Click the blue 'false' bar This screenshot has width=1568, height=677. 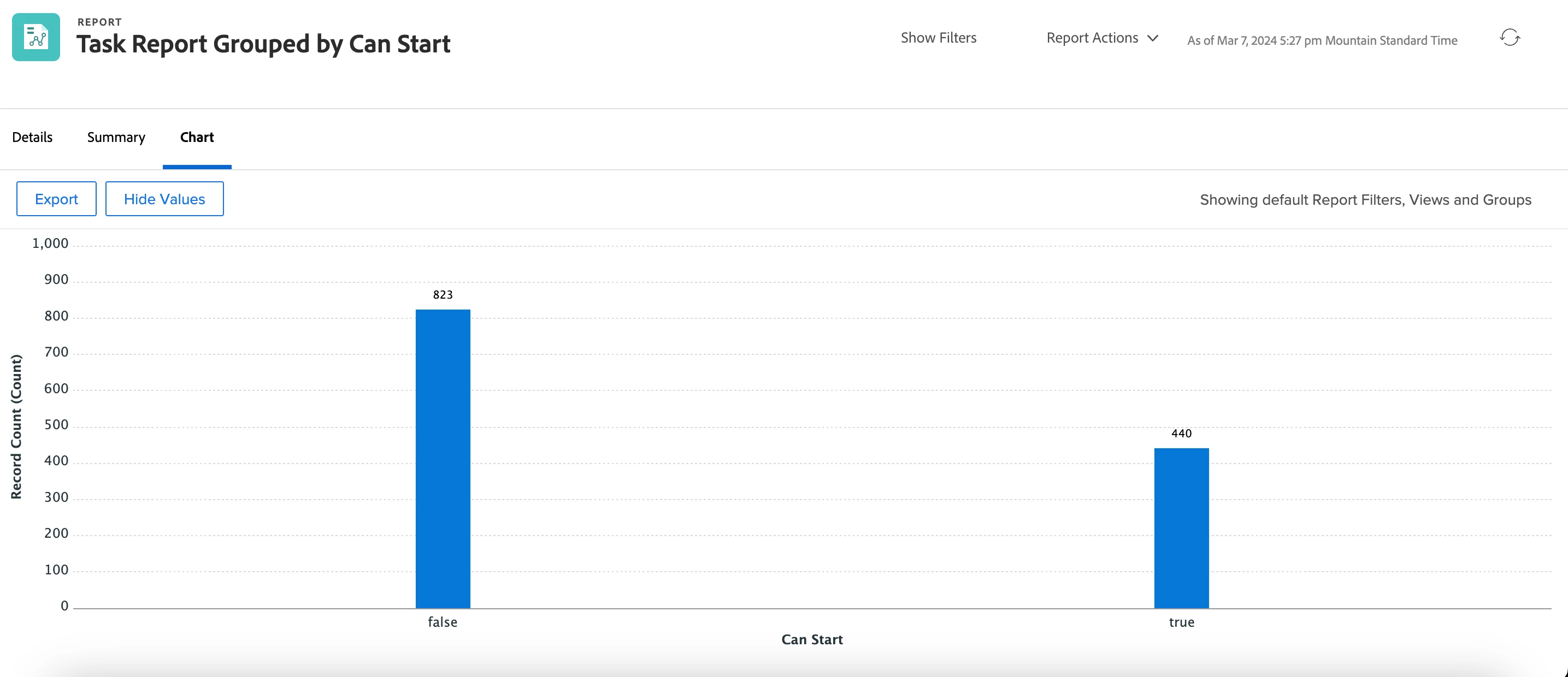pyautogui.click(x=443, y=459)
